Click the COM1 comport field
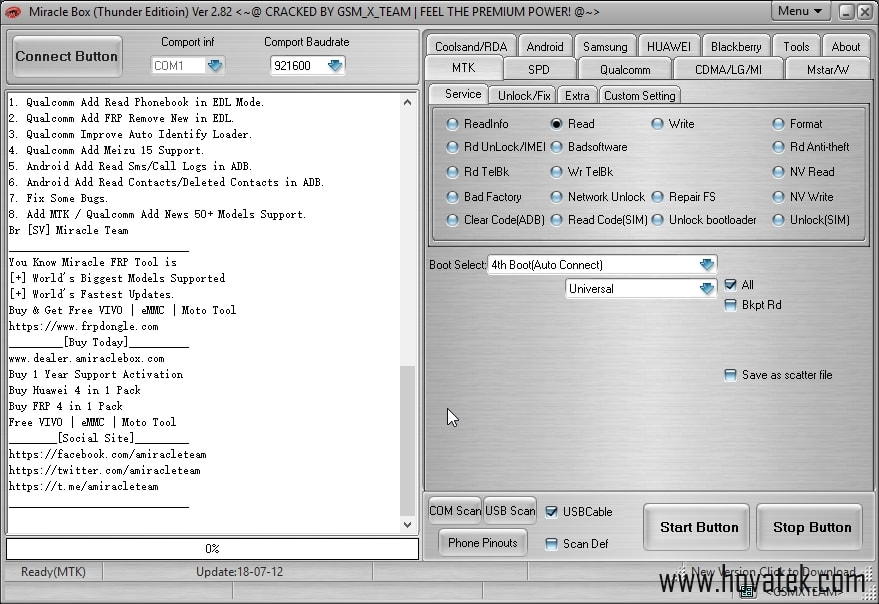Image resolution: width=879 pixels, height=604 pixels. pyautogui.click(x=179, y=66)
